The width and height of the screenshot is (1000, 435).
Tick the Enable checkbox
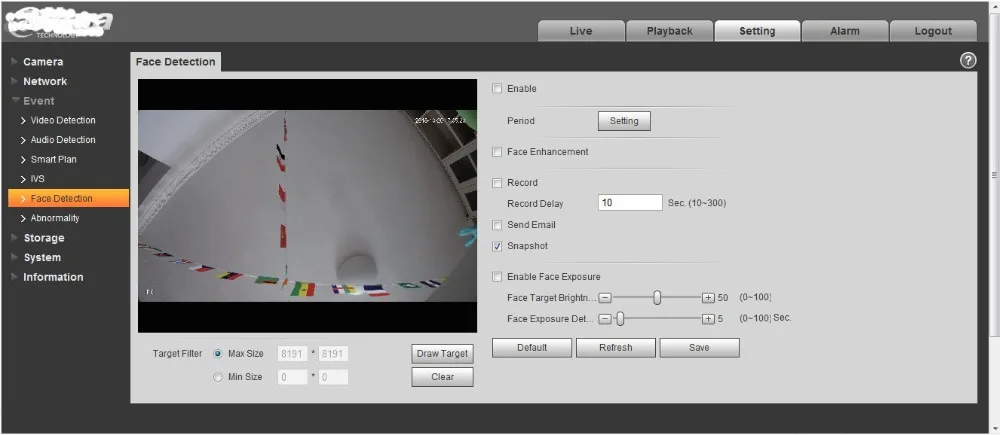[497, 89]
